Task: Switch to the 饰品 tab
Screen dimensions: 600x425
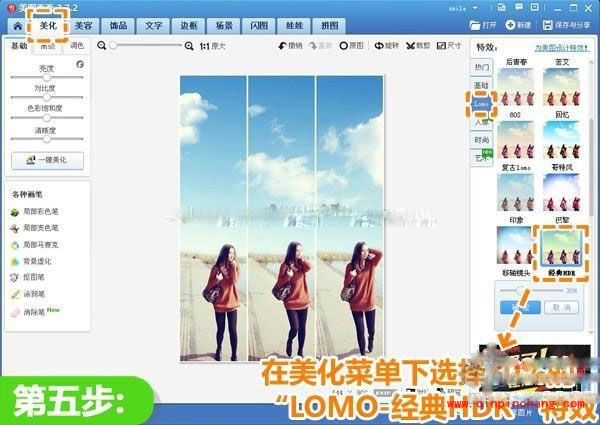Action: (118, 26)
